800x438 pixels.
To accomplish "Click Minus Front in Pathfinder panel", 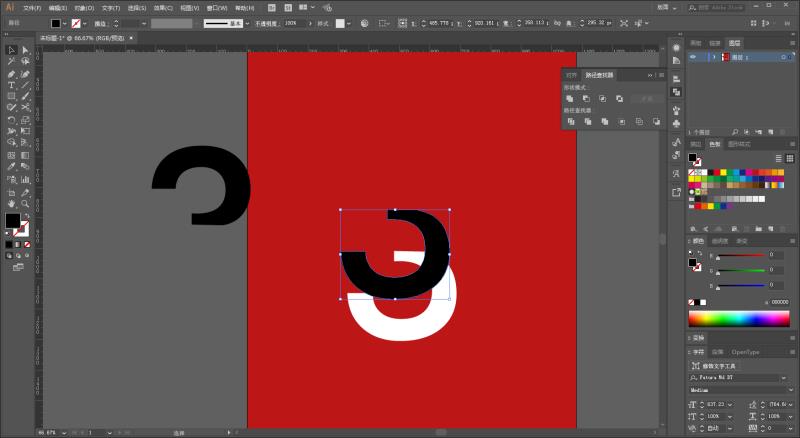I will click(586, 99).
